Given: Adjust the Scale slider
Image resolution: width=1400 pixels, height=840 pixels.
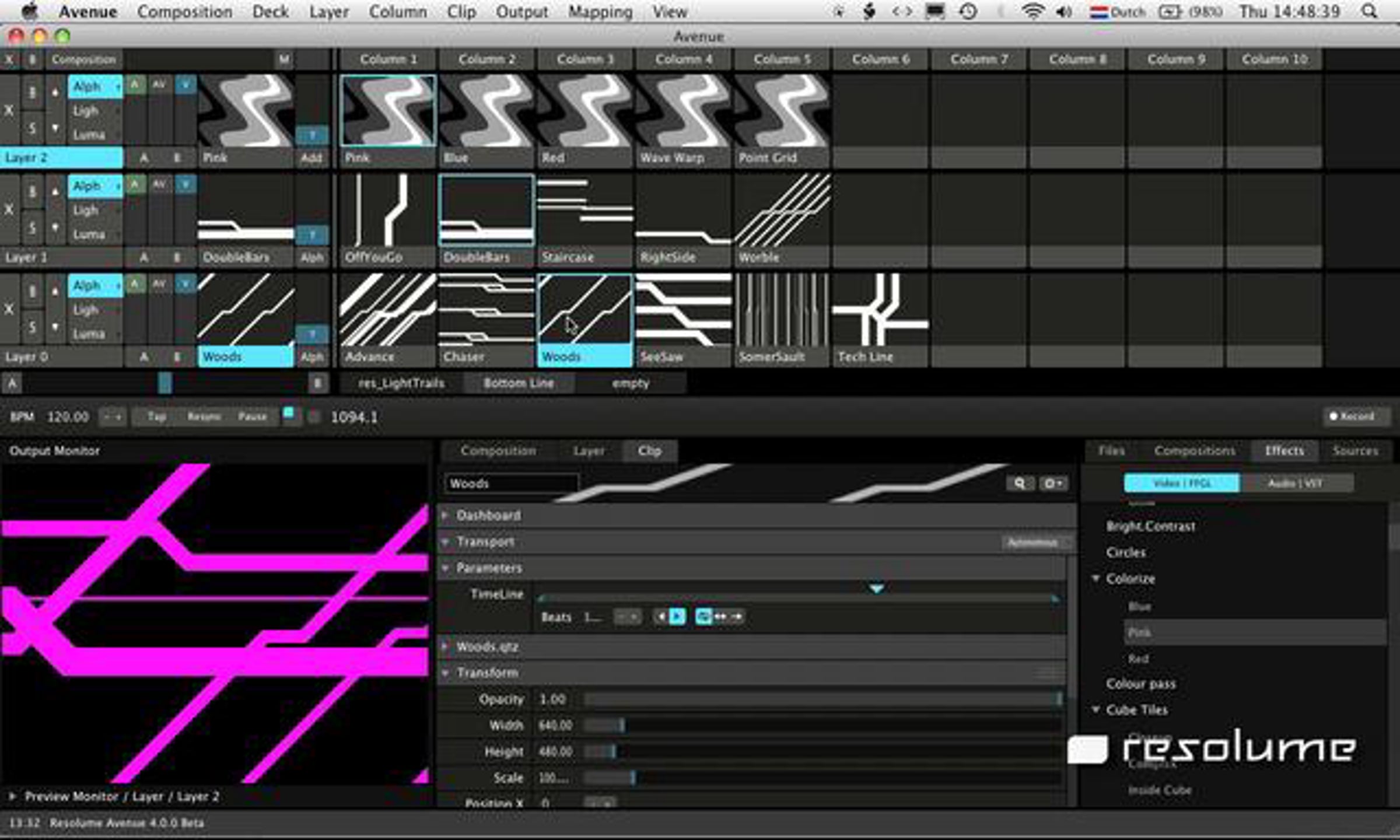Looking at the screenshot, I should [822, 778].
